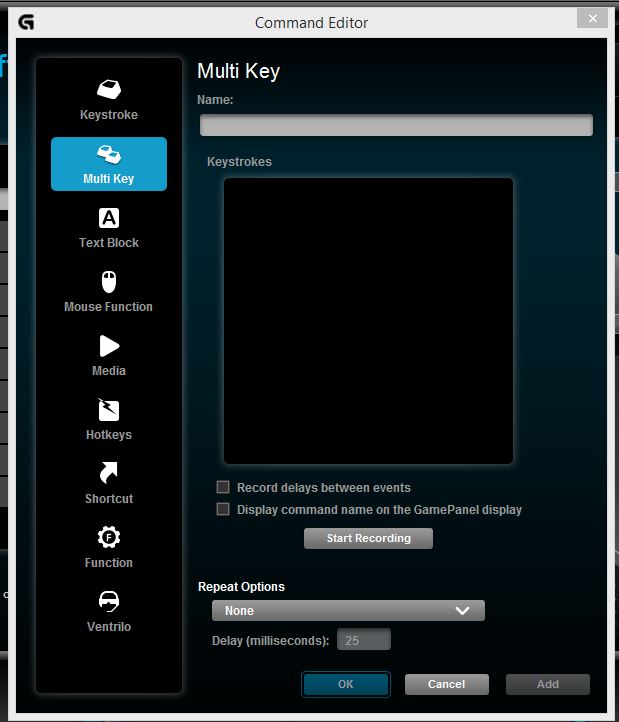Select the Function gear icon

109,538
